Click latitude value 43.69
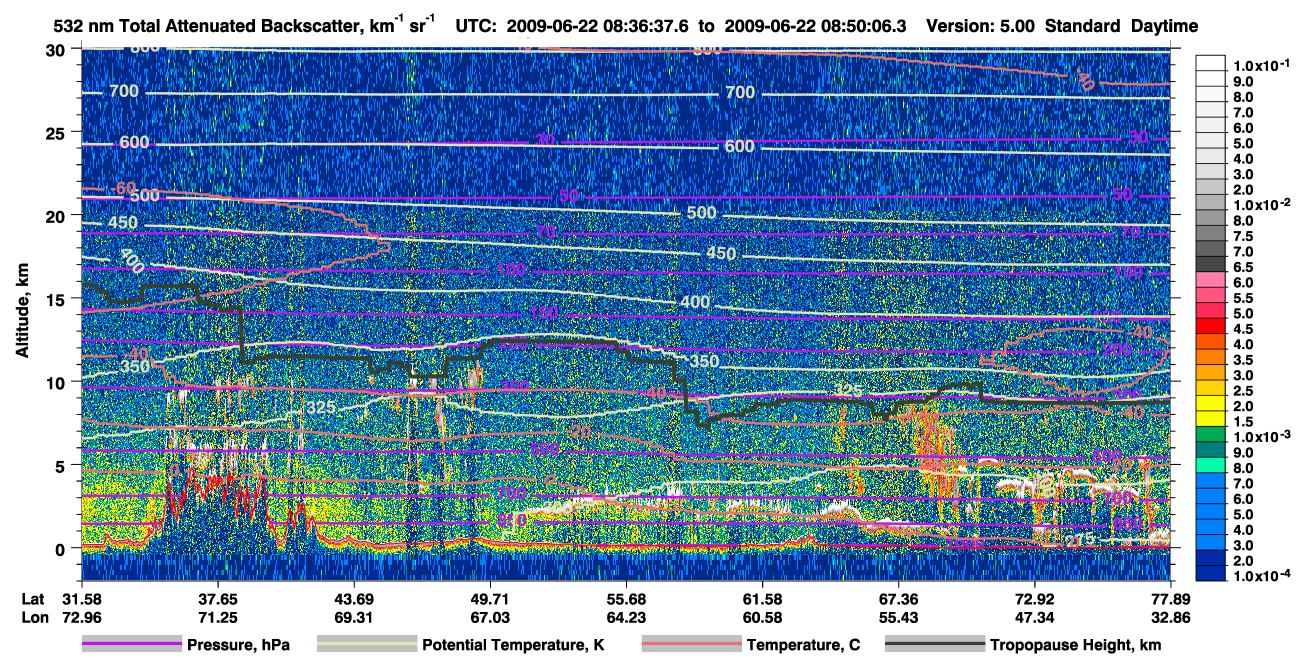 (x=354, y=600)
